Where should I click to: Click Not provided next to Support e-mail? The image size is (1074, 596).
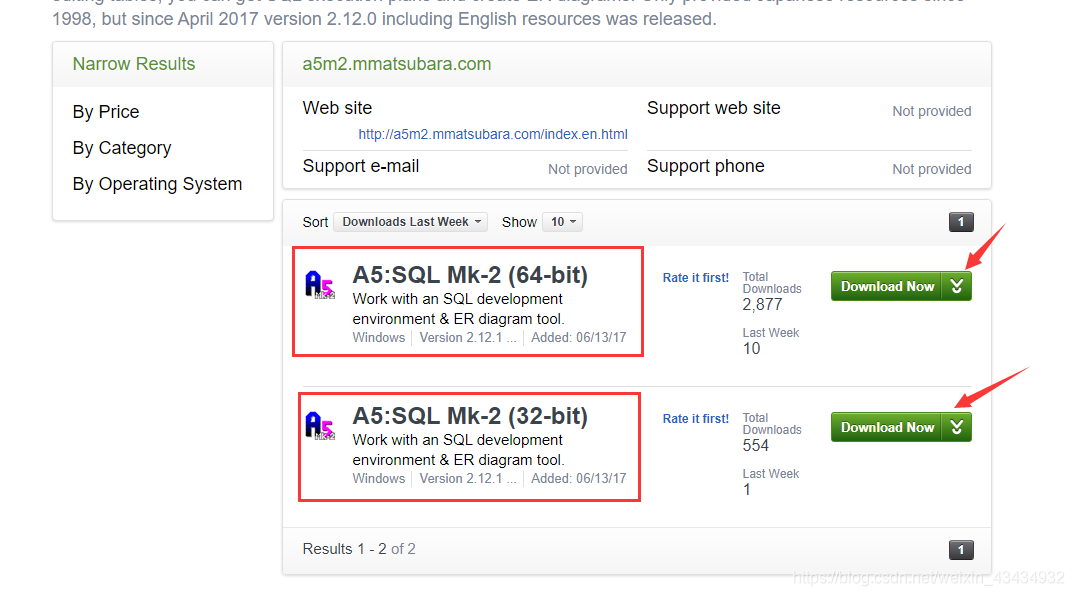click(588, 169)
